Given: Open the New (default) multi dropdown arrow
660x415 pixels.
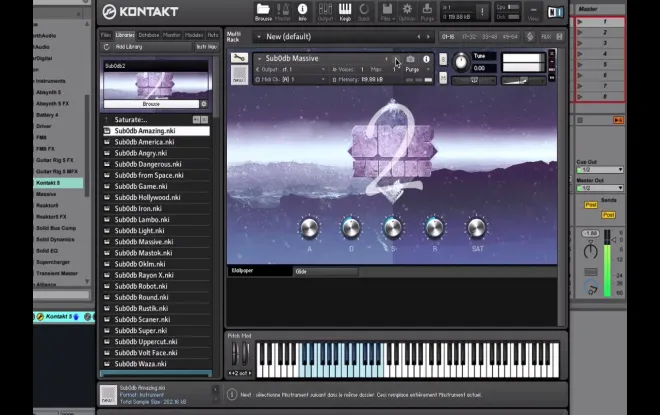Looking at the screenshot, I should [258, 37].
